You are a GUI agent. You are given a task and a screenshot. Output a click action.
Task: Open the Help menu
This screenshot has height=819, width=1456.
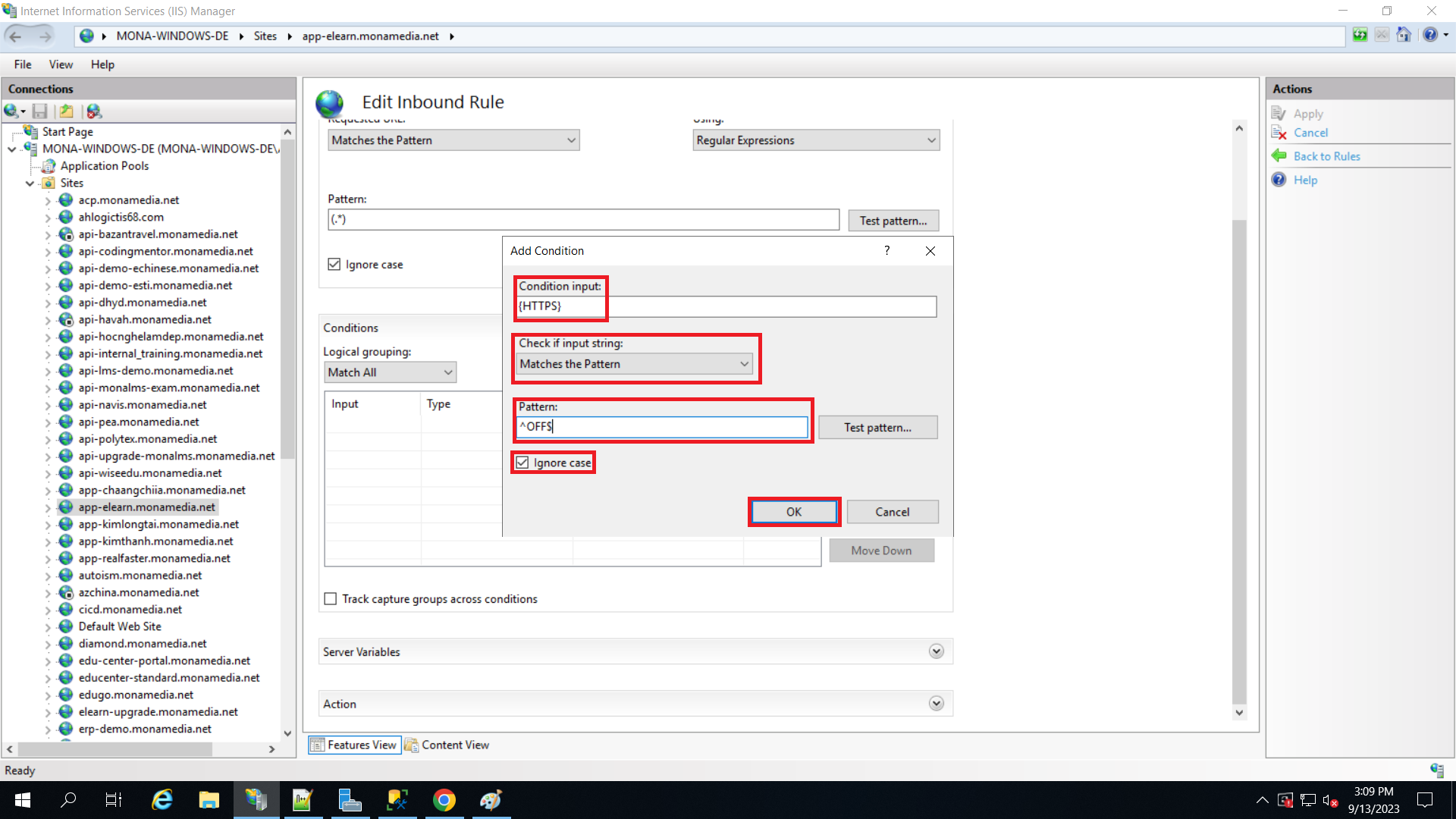coord(102,64)
